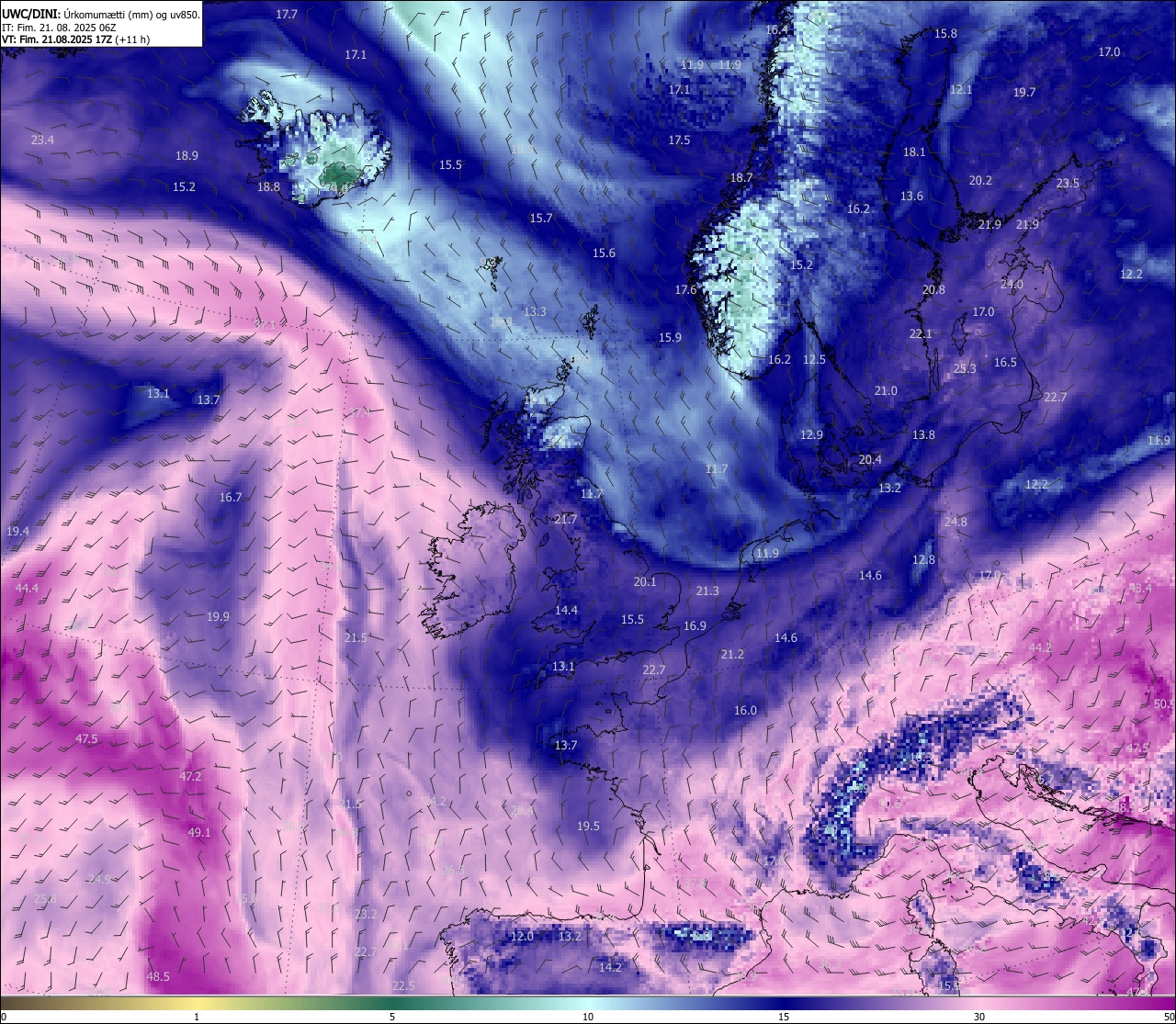Pick the 15.7 value over the Norwegian Sea

(541, 218)
